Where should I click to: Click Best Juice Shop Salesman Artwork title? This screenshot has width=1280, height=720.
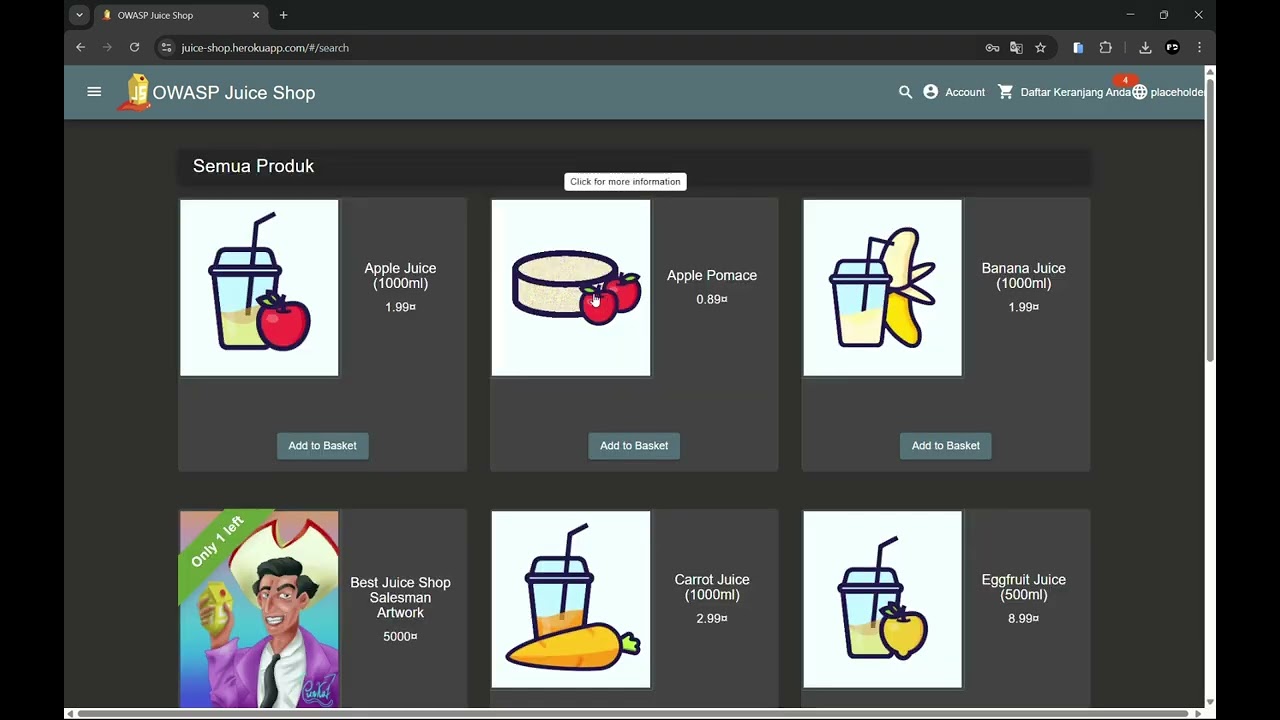pos(400,597)
